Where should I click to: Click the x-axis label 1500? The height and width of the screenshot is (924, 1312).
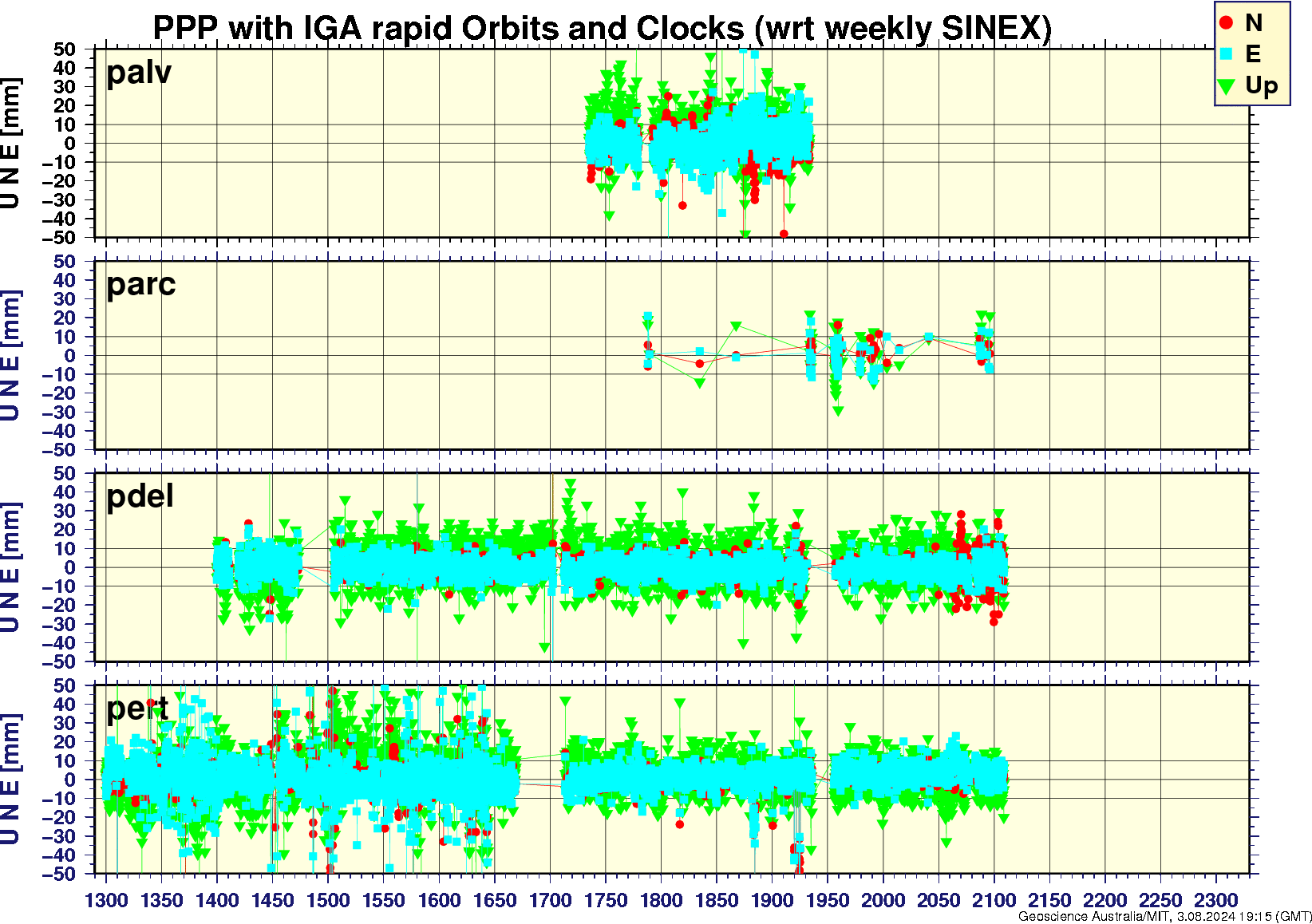[x=328, y=900]
